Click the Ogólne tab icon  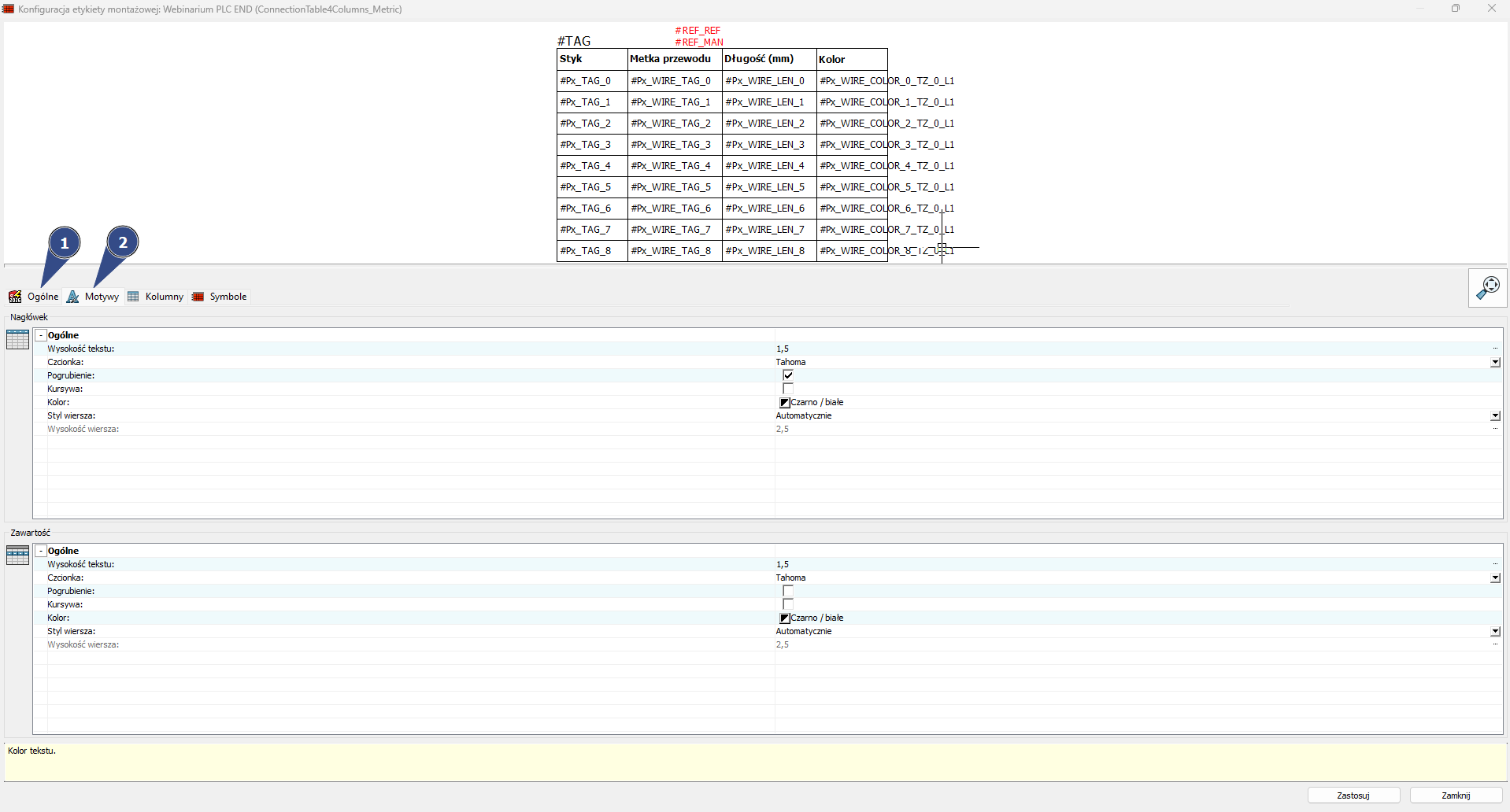[15, 297]
